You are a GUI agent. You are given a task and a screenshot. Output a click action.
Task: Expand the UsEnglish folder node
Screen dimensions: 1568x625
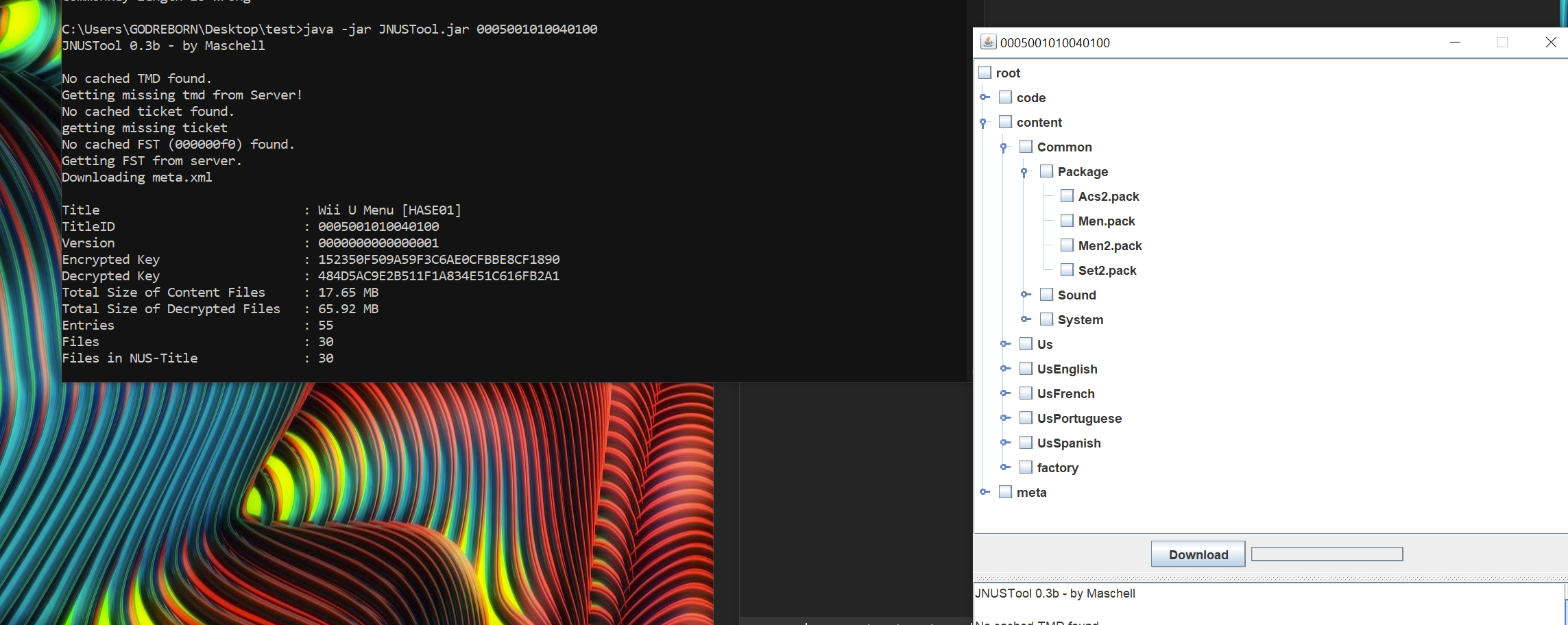click(1005, 369)
